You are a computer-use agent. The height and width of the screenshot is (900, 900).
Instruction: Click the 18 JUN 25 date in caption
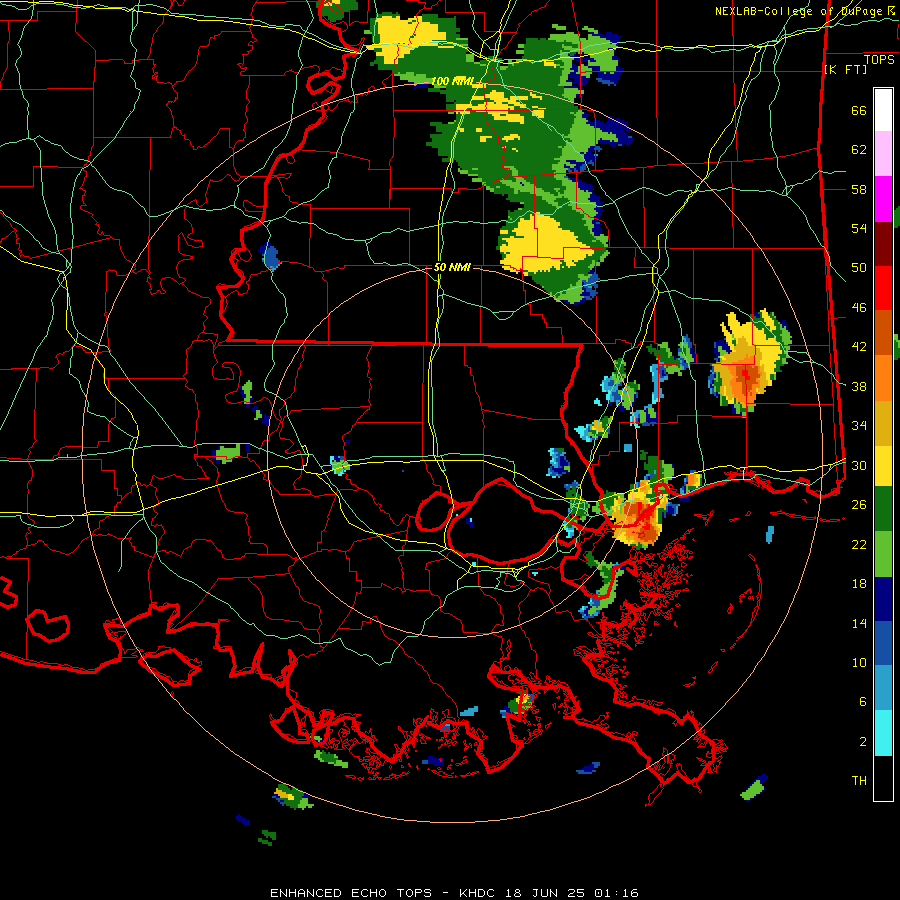[x=546, y=893]
